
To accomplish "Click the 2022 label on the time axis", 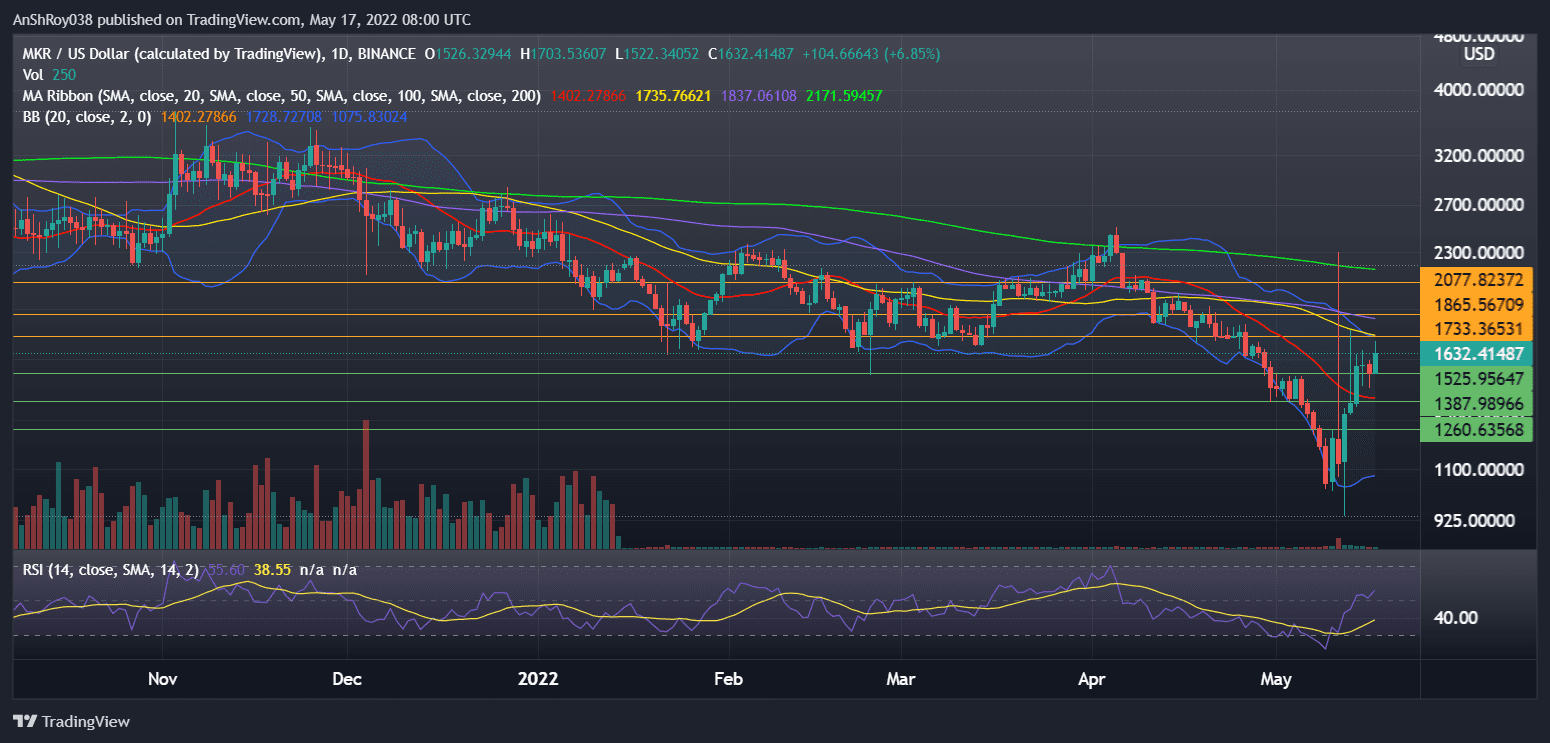I will click(538, 679).
